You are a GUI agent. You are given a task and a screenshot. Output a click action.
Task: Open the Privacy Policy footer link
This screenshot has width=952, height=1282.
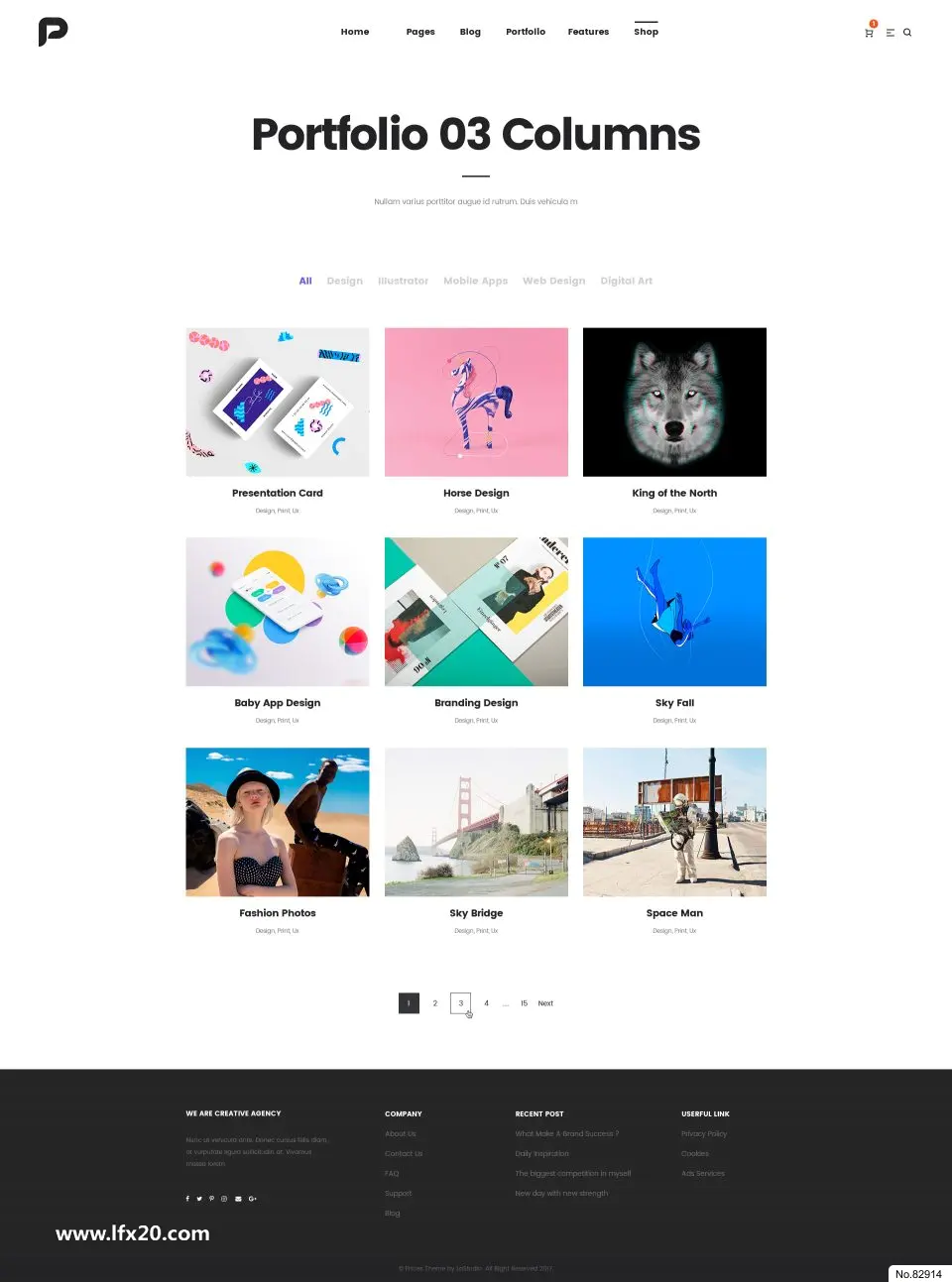pos(704,1133)
